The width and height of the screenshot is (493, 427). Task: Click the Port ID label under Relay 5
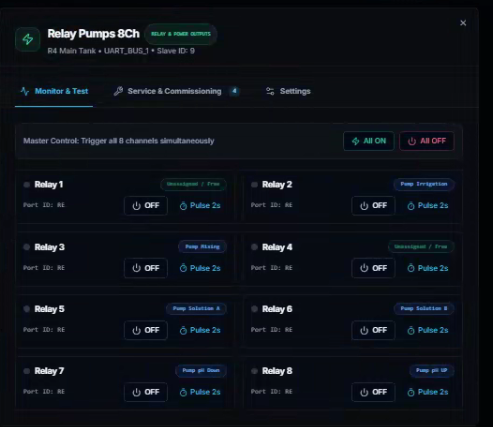44,330
